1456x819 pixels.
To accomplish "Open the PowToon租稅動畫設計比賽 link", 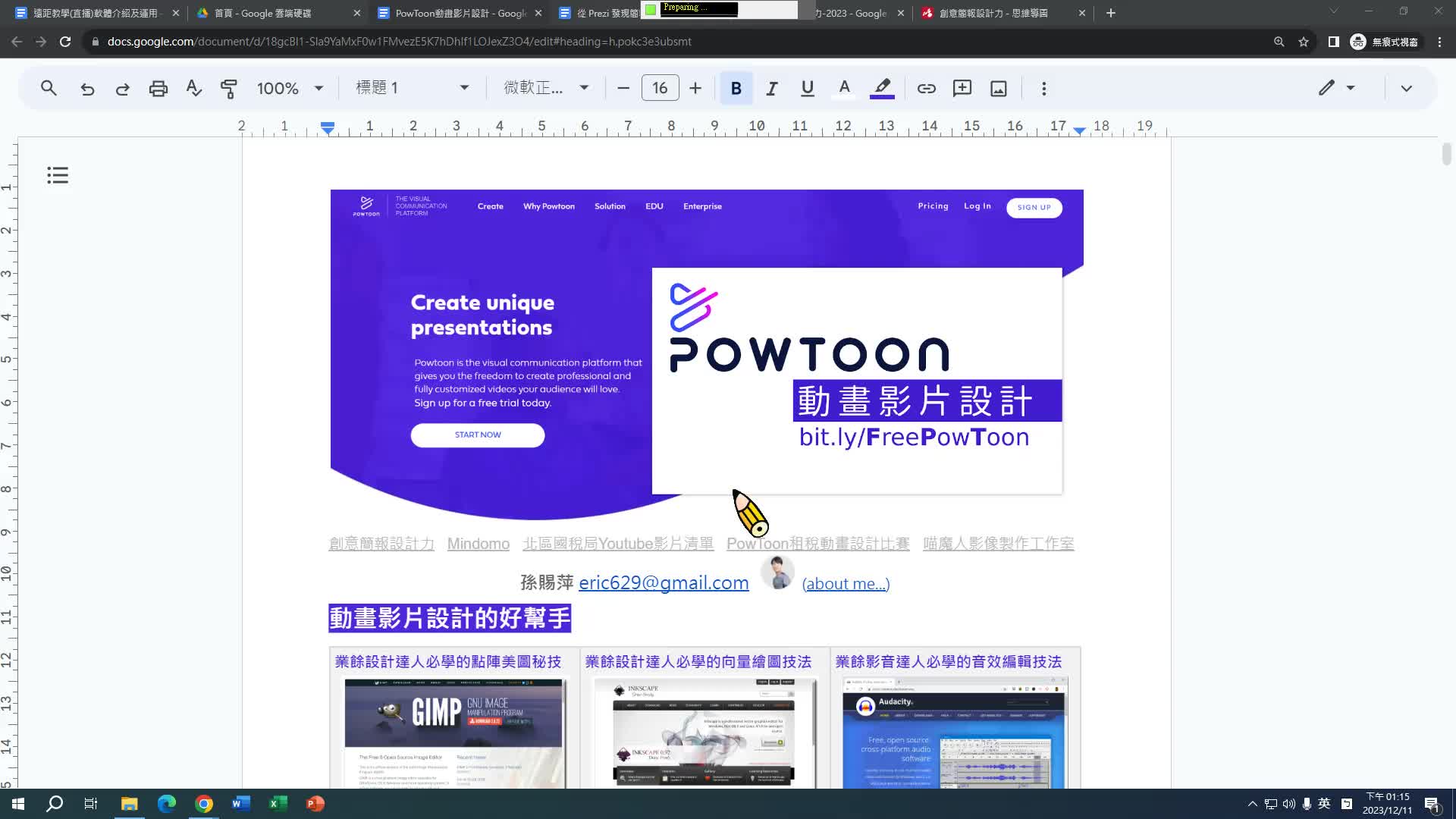I will click(817, 544).
